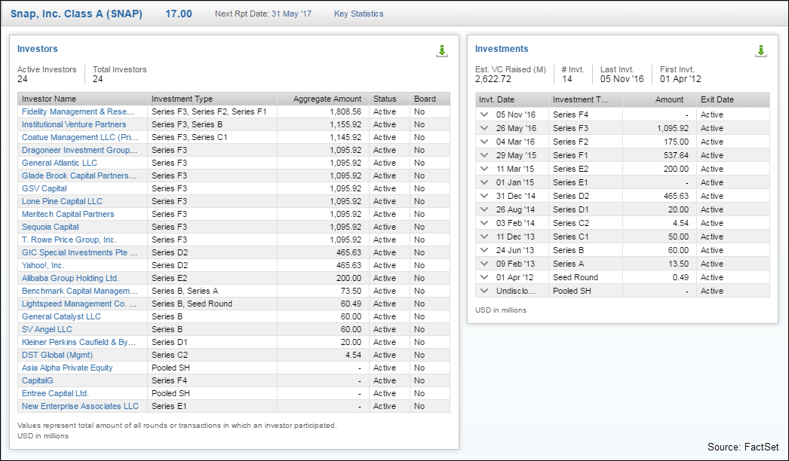Expand the 26 Aug '14 Series D1 row
789x461 pixels.
click(x=484, y=209)
